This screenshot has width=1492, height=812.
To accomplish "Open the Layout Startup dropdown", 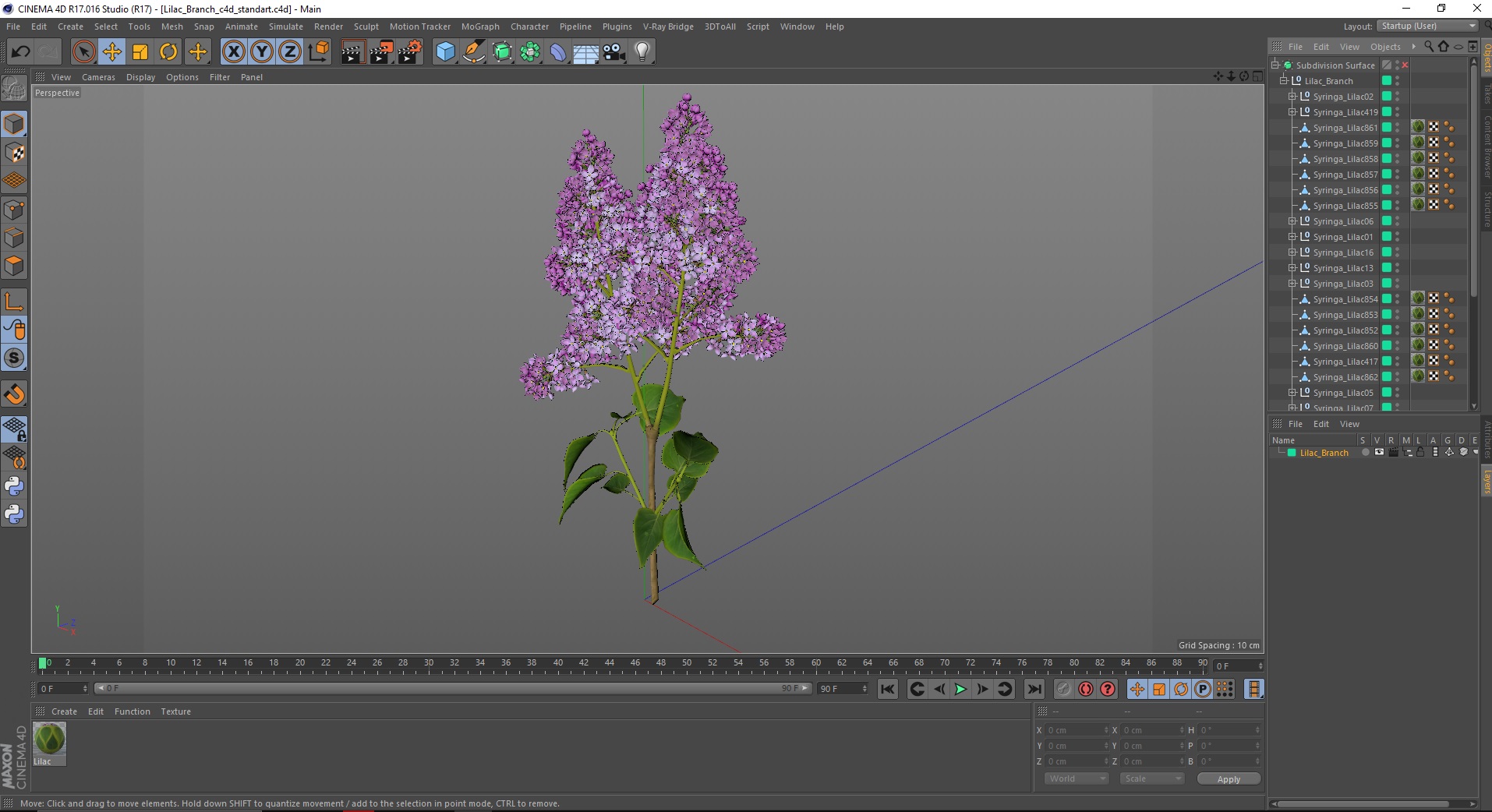I will (x=1427, y=26).
